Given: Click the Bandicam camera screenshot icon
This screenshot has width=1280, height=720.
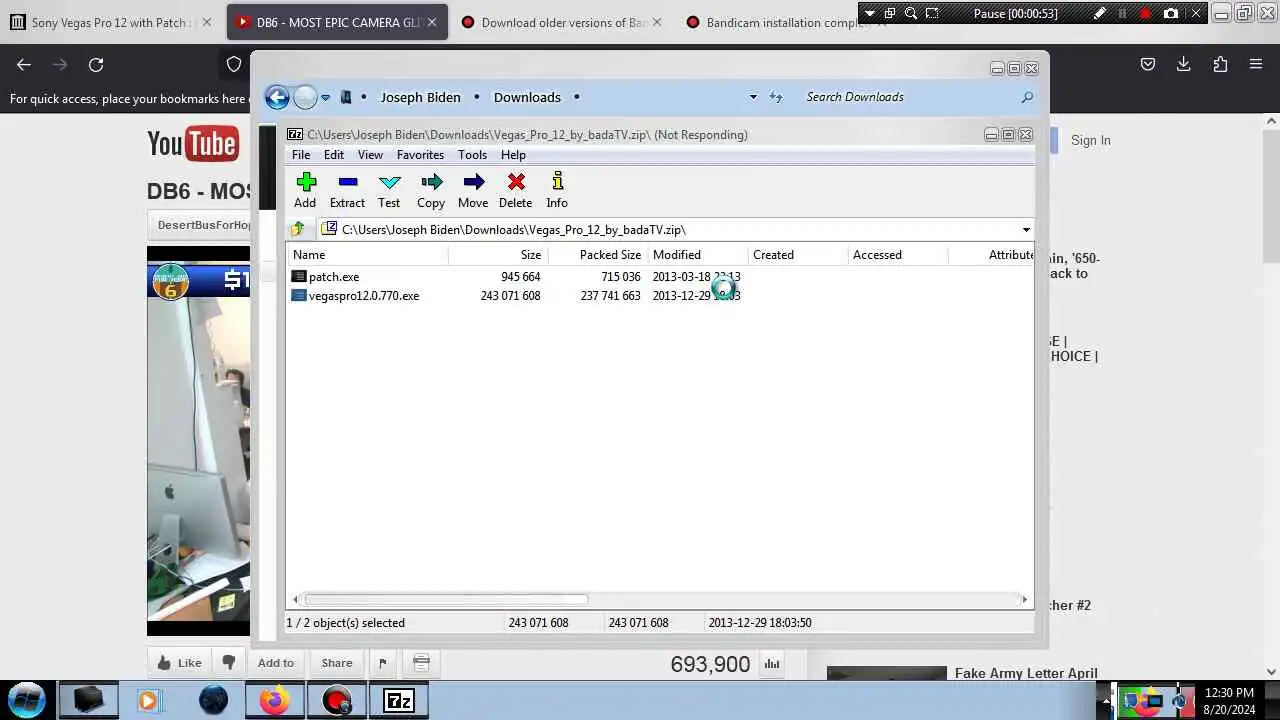Looking at the screenshot, I should (1171, 13).
